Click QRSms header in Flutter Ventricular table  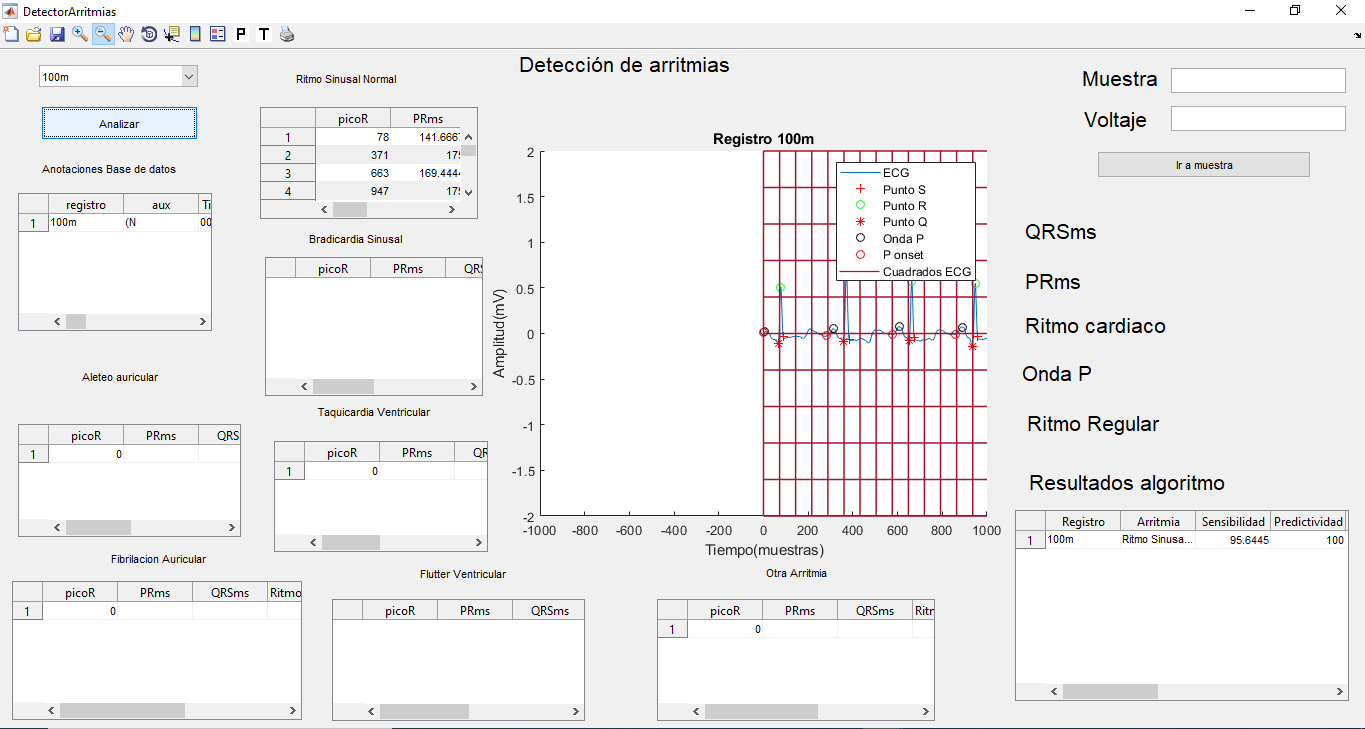coord(549,610)
